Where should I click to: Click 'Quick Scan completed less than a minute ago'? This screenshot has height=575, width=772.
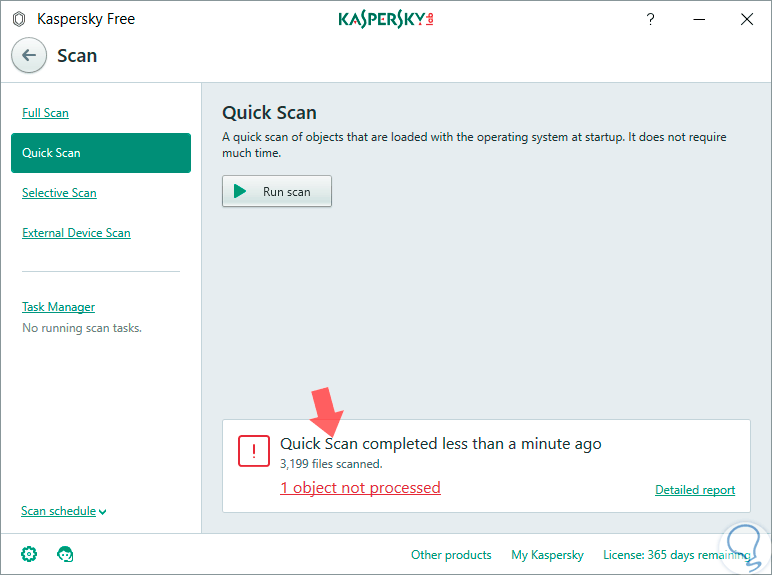441,444
